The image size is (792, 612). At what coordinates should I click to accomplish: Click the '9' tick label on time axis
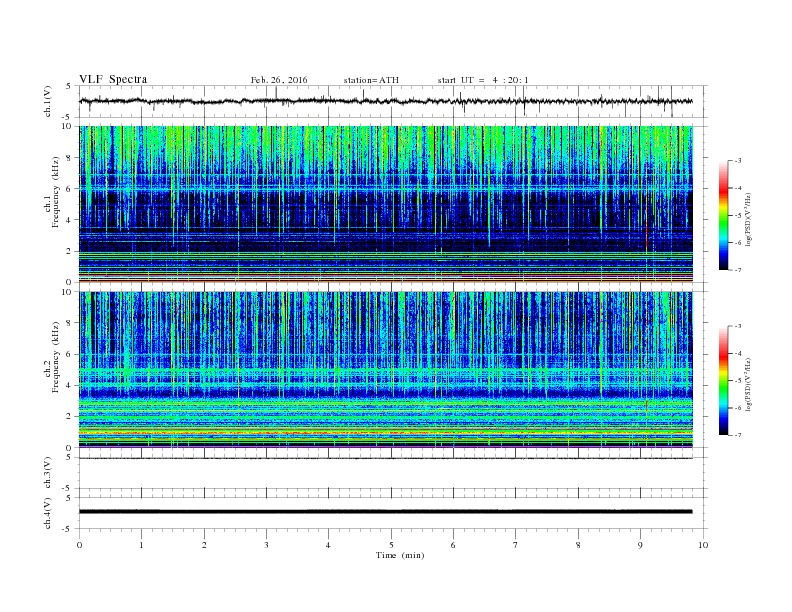[640, 545]
